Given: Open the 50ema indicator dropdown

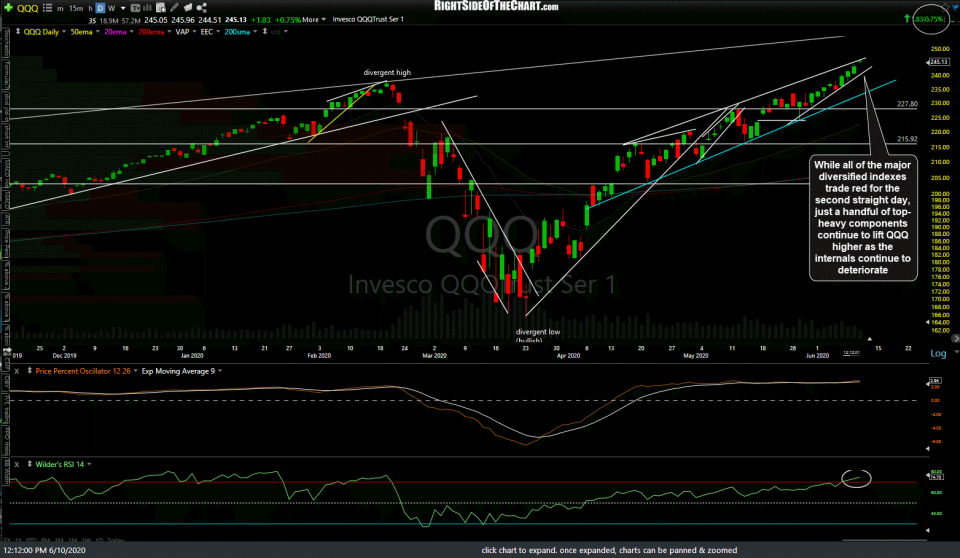Looking at the screenshot, I should (x=97, y=32).
